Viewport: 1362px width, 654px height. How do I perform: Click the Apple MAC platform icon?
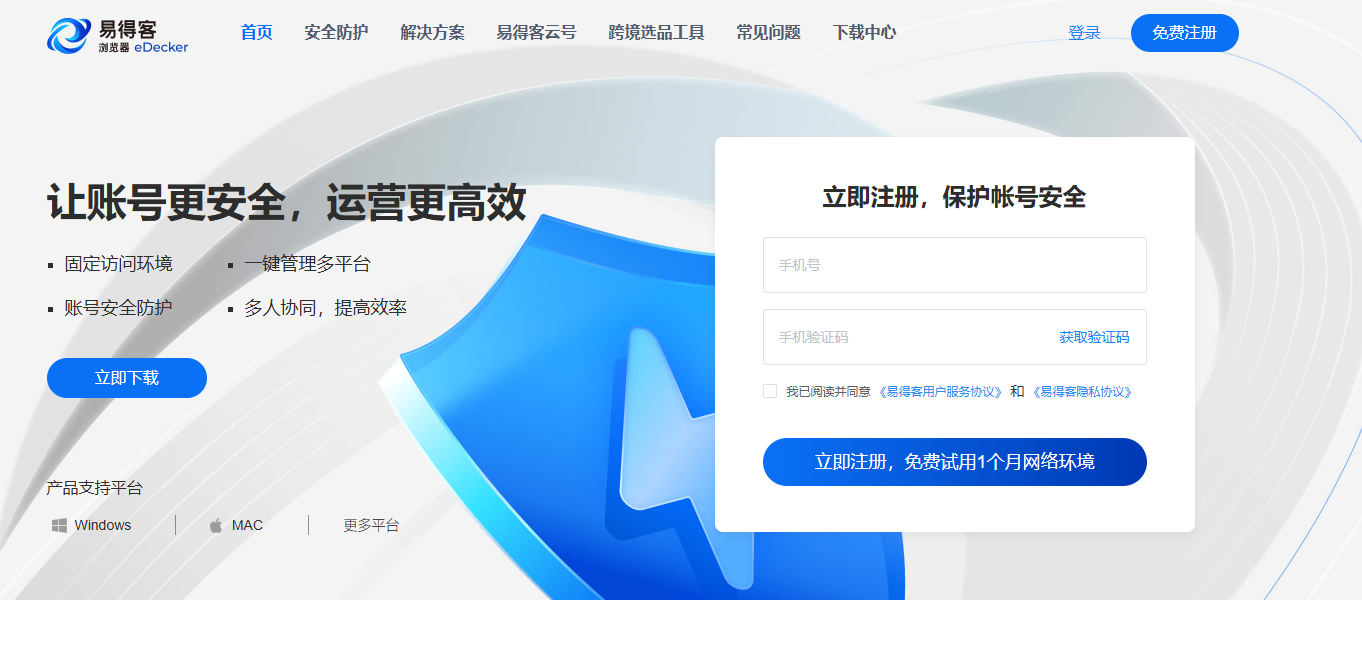point(216,525)
